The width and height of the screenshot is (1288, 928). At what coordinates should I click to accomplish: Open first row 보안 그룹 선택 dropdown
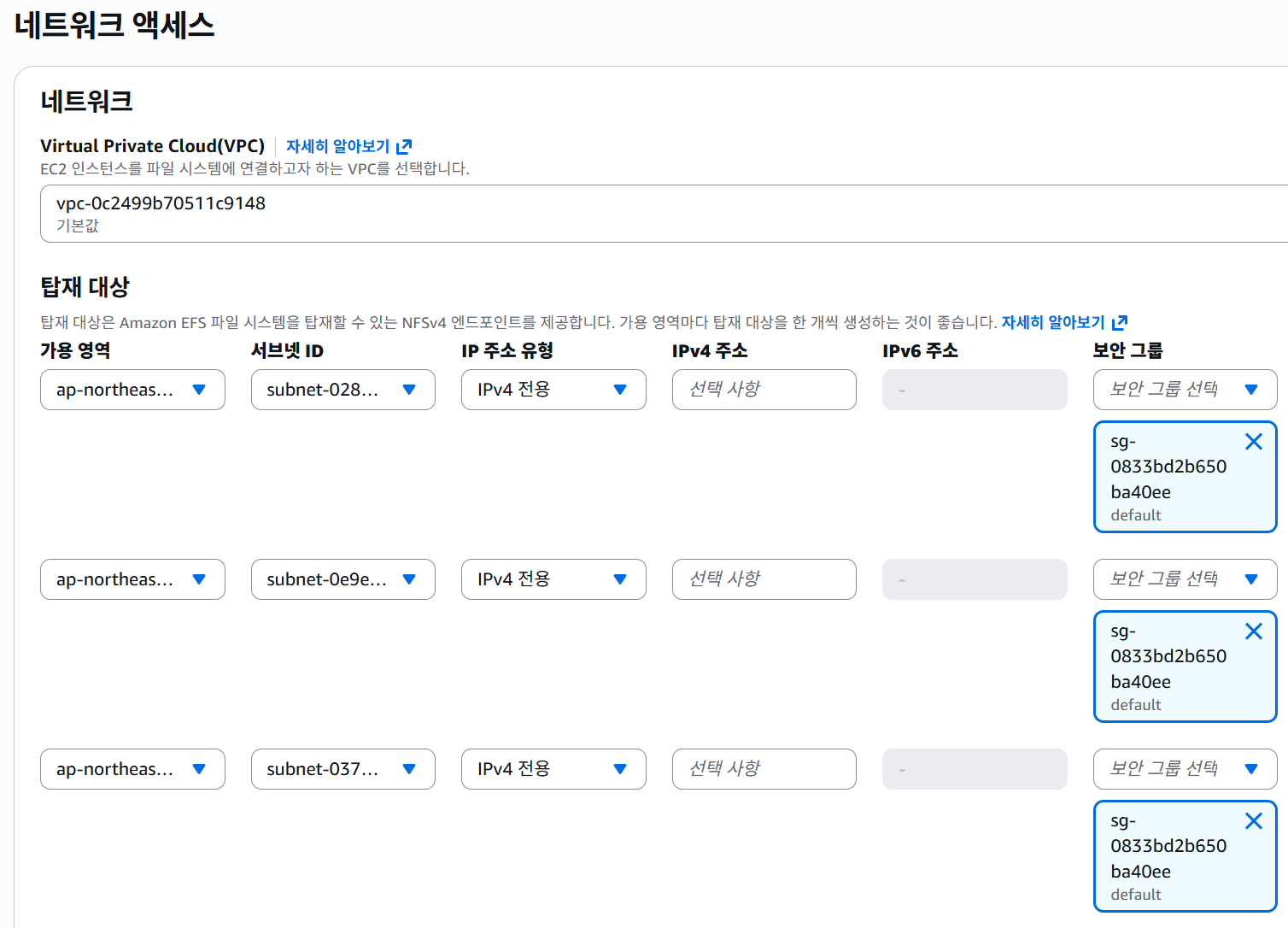click(x=1186, y=390)
